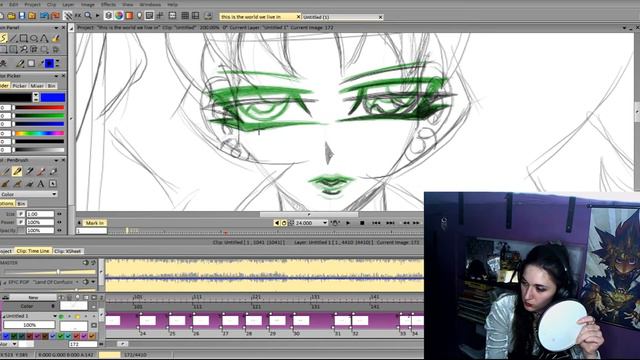Open the Windows menu
Screen dimensions: 640x360
coord(150,4)
